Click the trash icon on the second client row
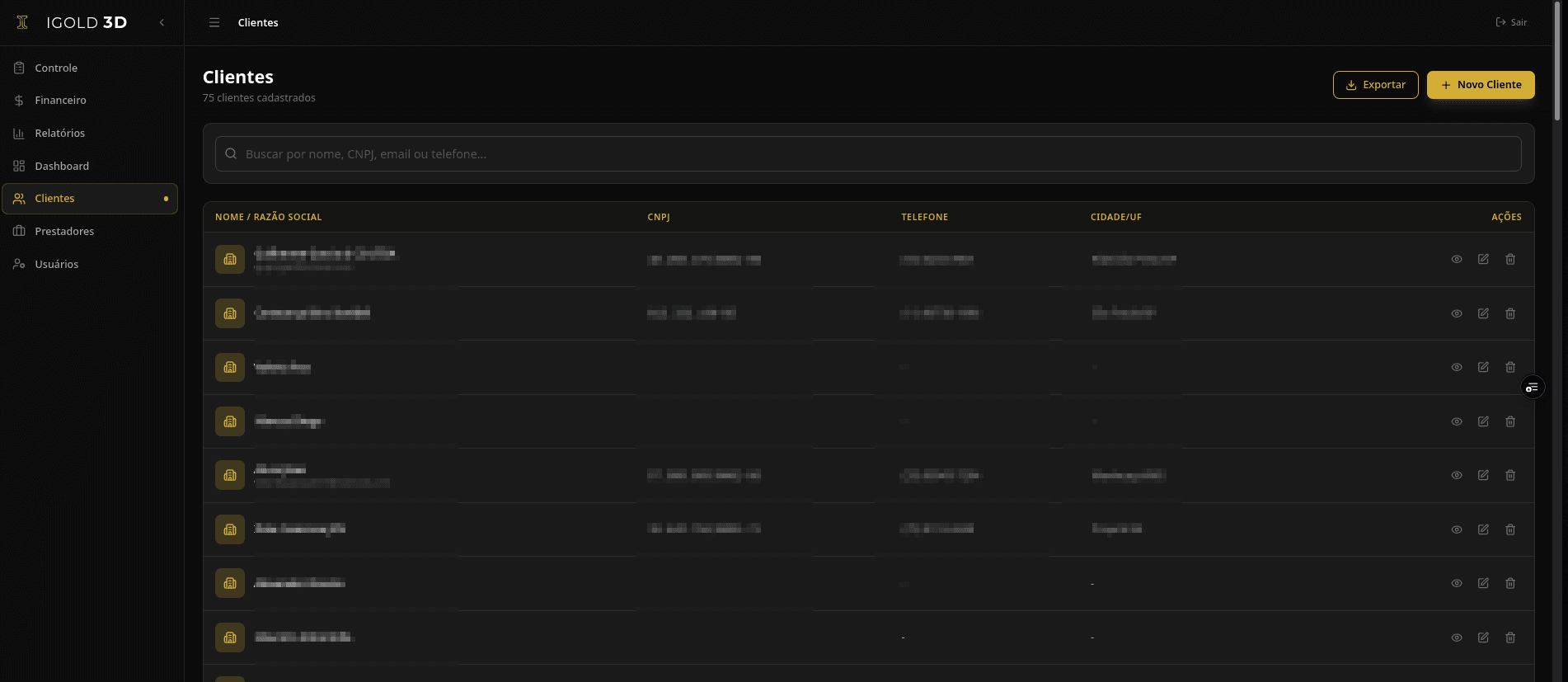Screen dimensions: 1568x682 click(x=1510, y=313)
